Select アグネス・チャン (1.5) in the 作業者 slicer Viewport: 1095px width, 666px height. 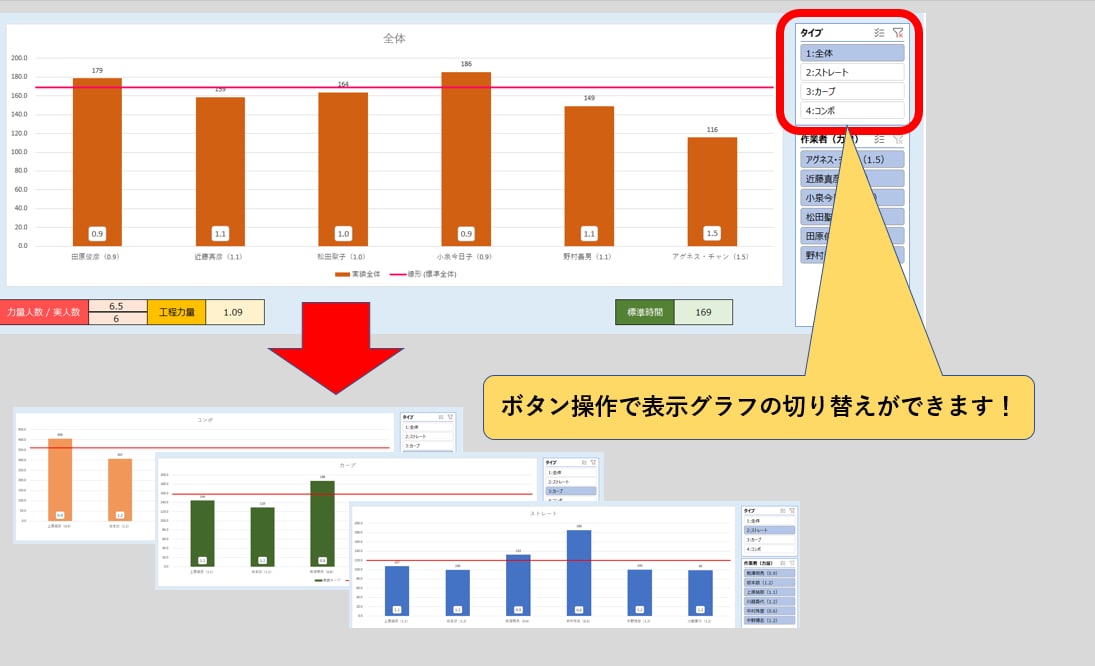(852, 159)
